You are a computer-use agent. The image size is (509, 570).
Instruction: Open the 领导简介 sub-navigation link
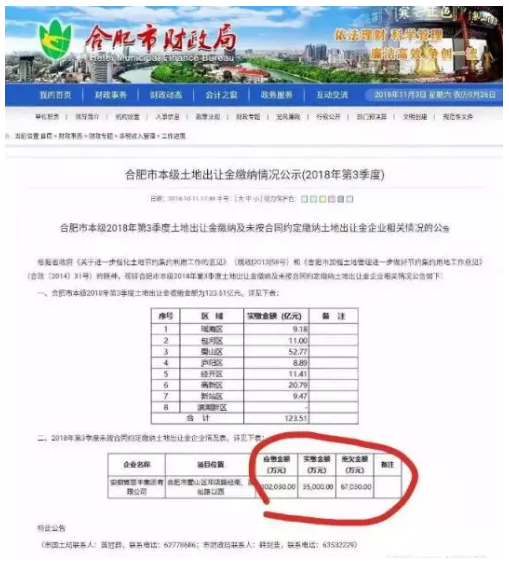87,117
